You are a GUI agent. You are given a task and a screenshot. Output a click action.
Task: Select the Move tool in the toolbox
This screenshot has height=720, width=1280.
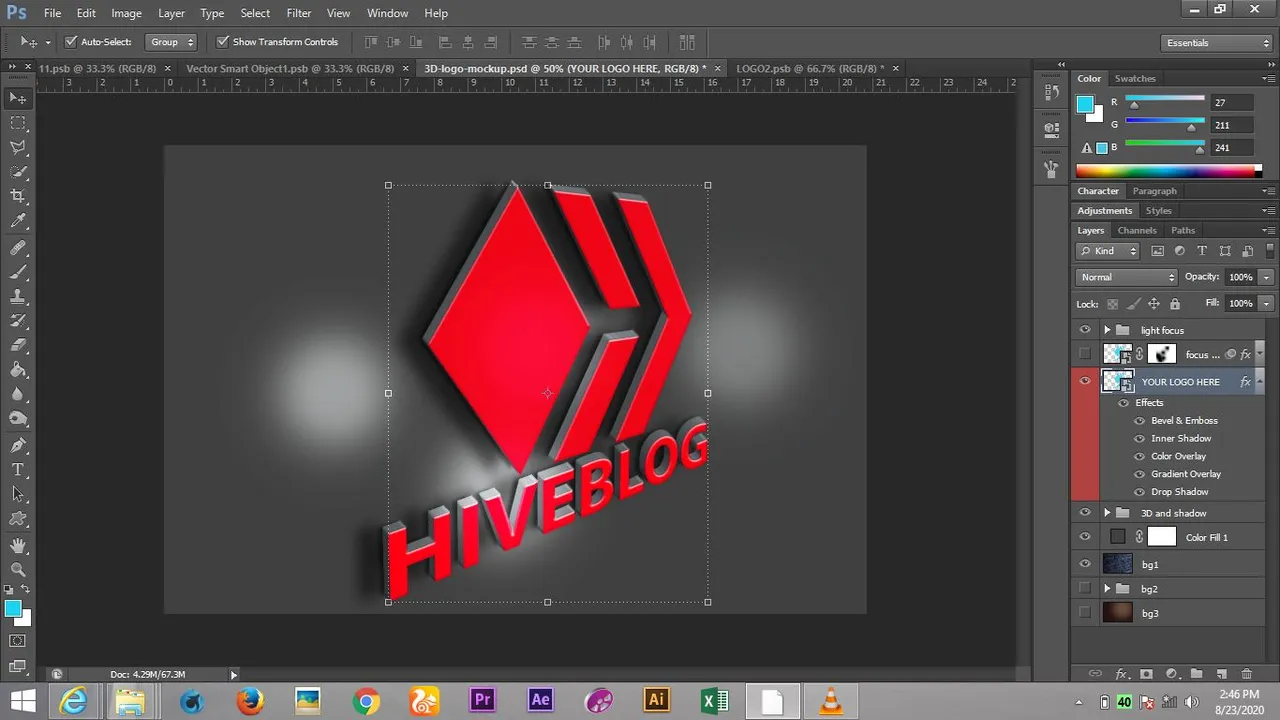(18, 98)
